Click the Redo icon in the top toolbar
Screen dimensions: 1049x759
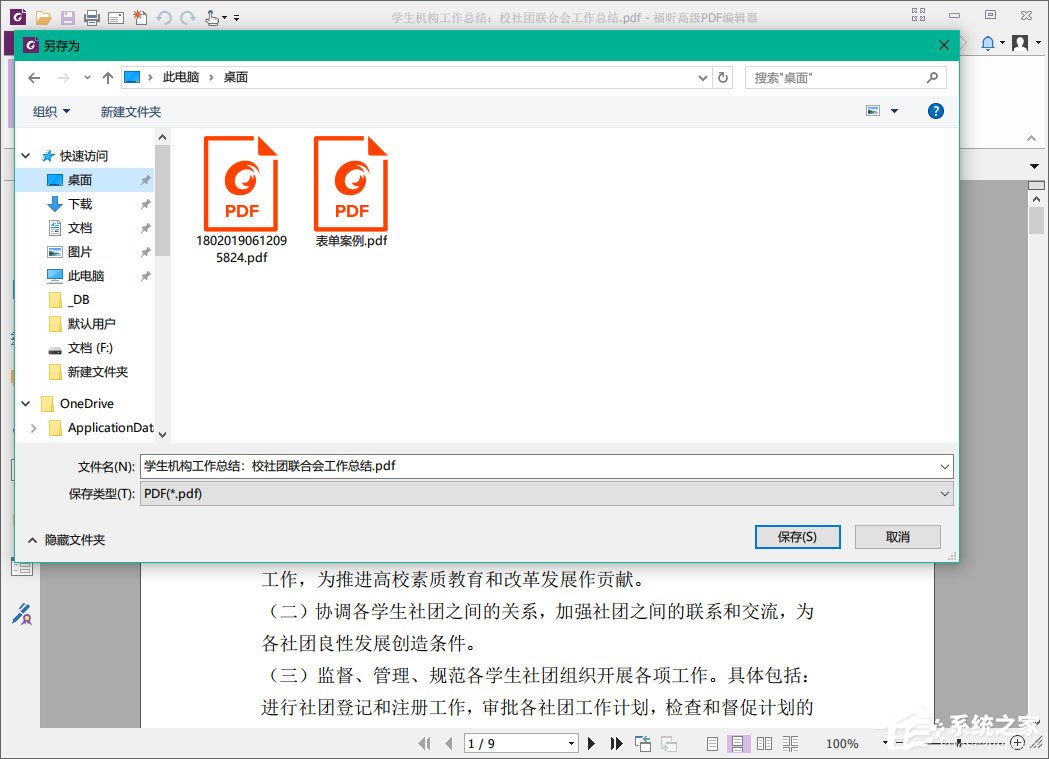[188, 17]
